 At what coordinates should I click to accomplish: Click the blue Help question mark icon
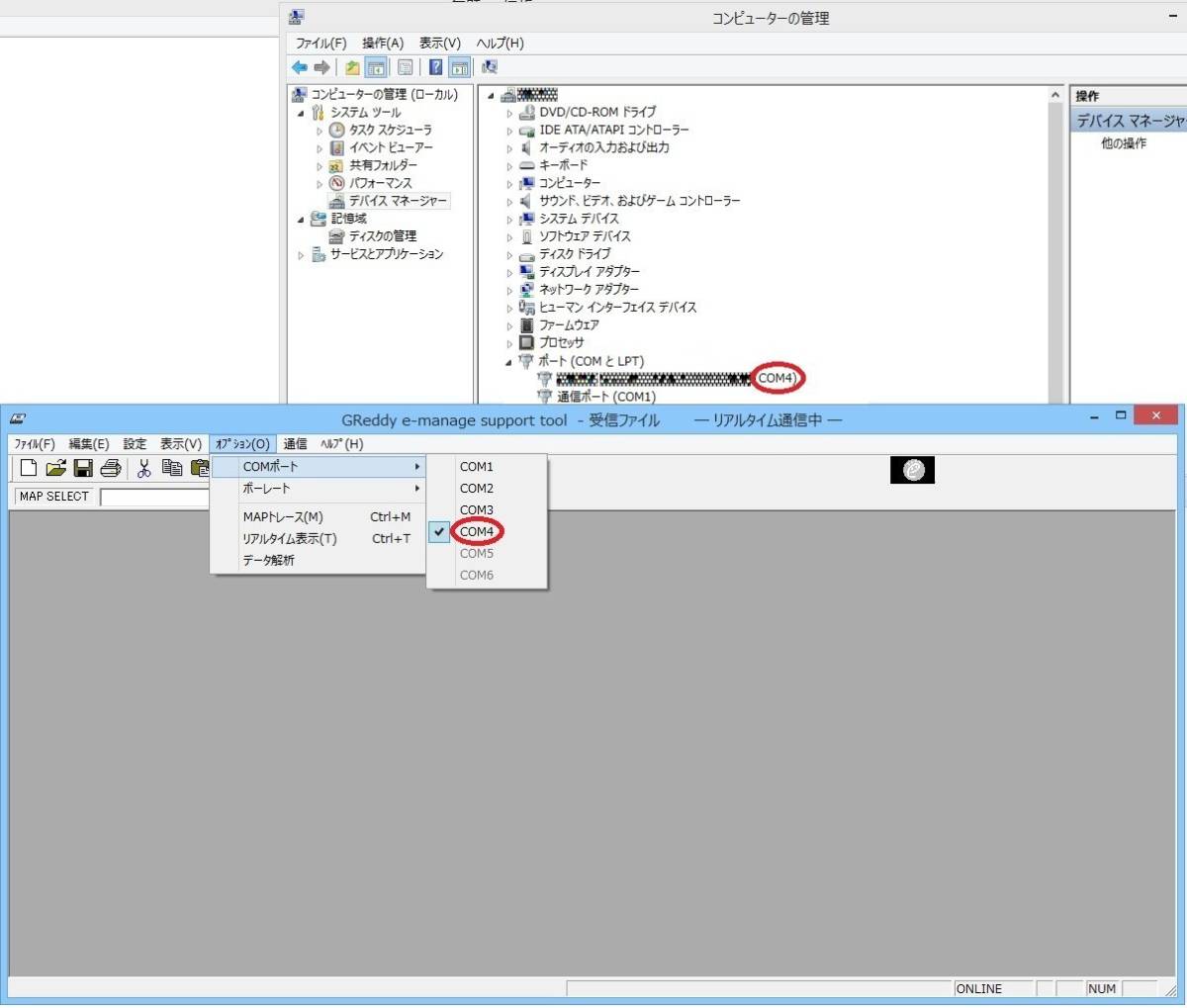click(x=435, y=67)
